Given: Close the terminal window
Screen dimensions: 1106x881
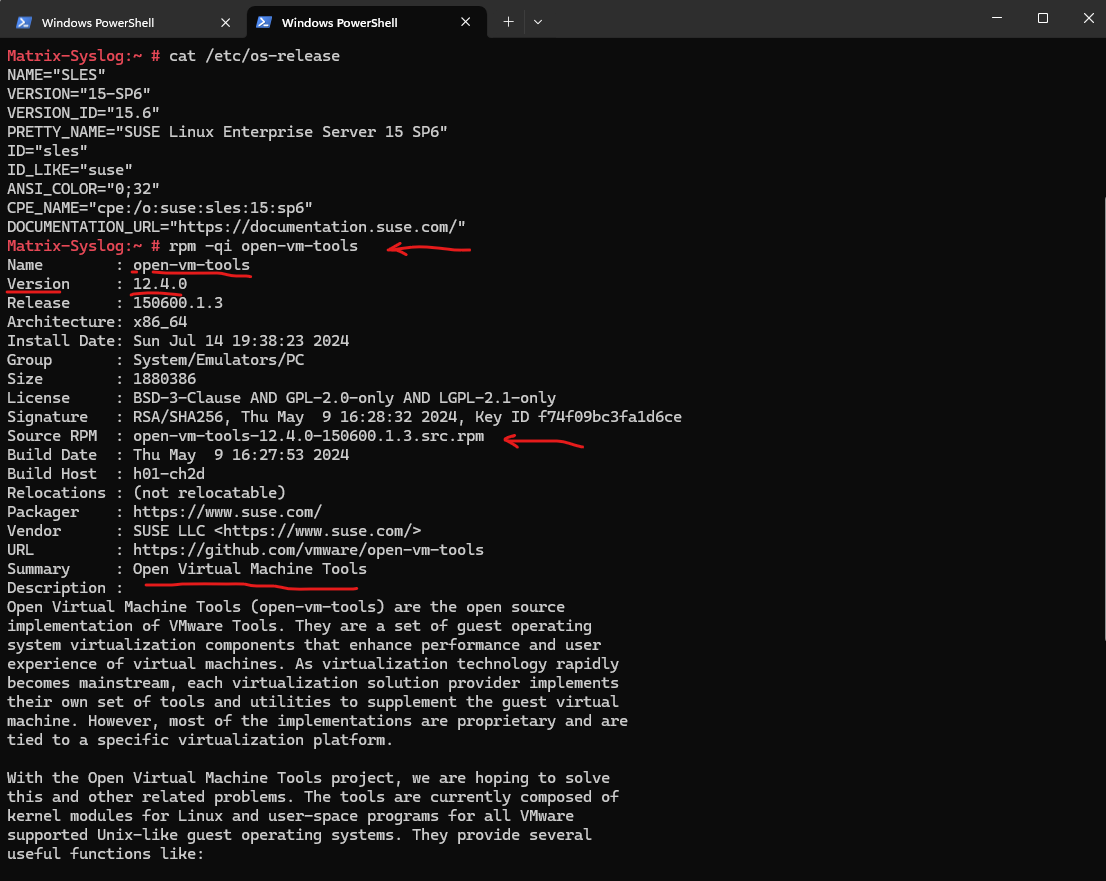Looking at the screenshot, I should [1088, 18].
